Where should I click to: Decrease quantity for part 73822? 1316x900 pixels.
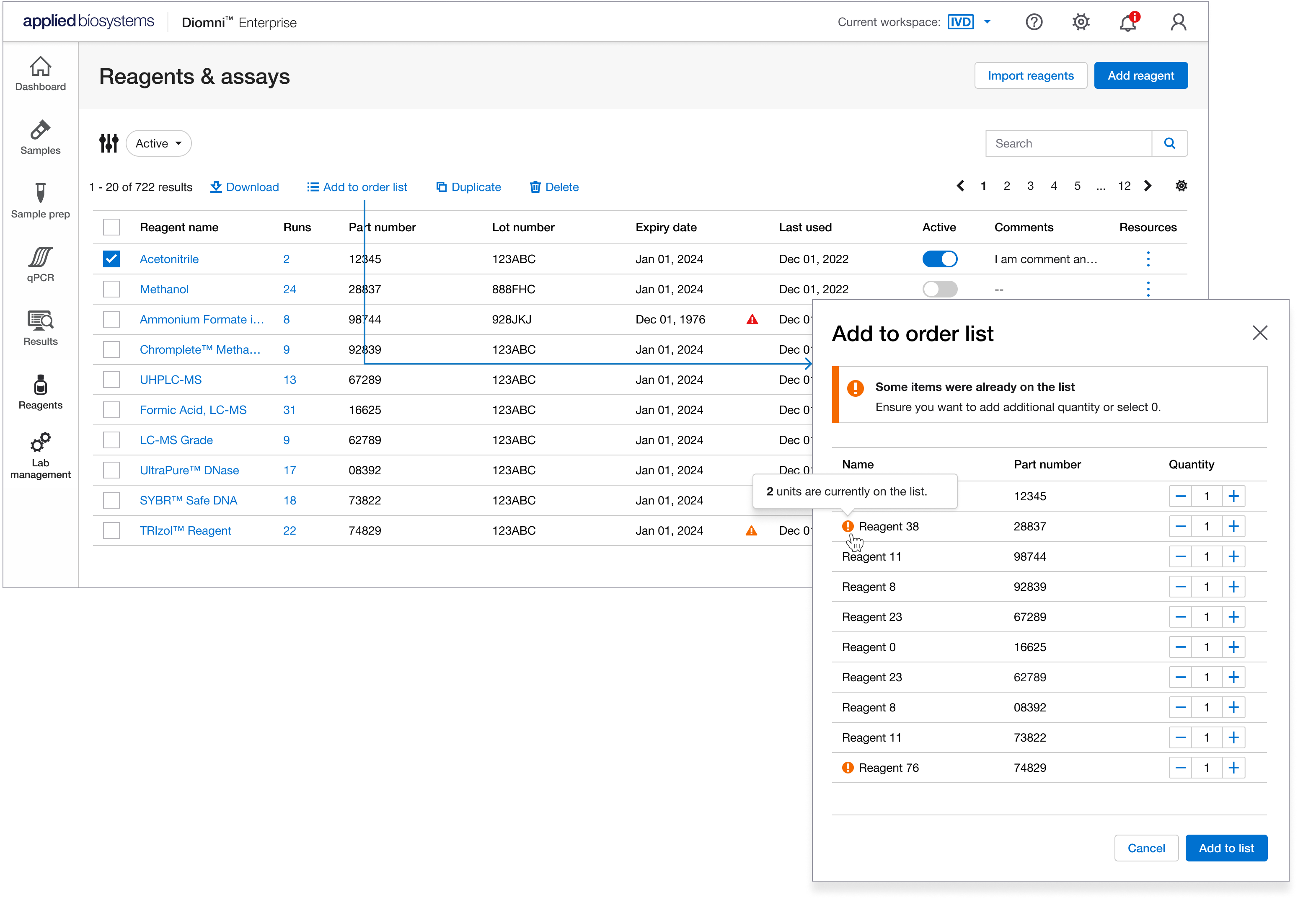[1180, 737]
